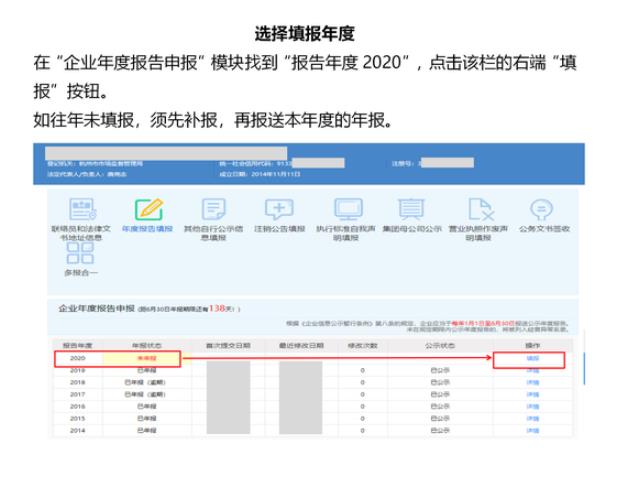Click the 报告年度 column header

(x=77, y=344)
